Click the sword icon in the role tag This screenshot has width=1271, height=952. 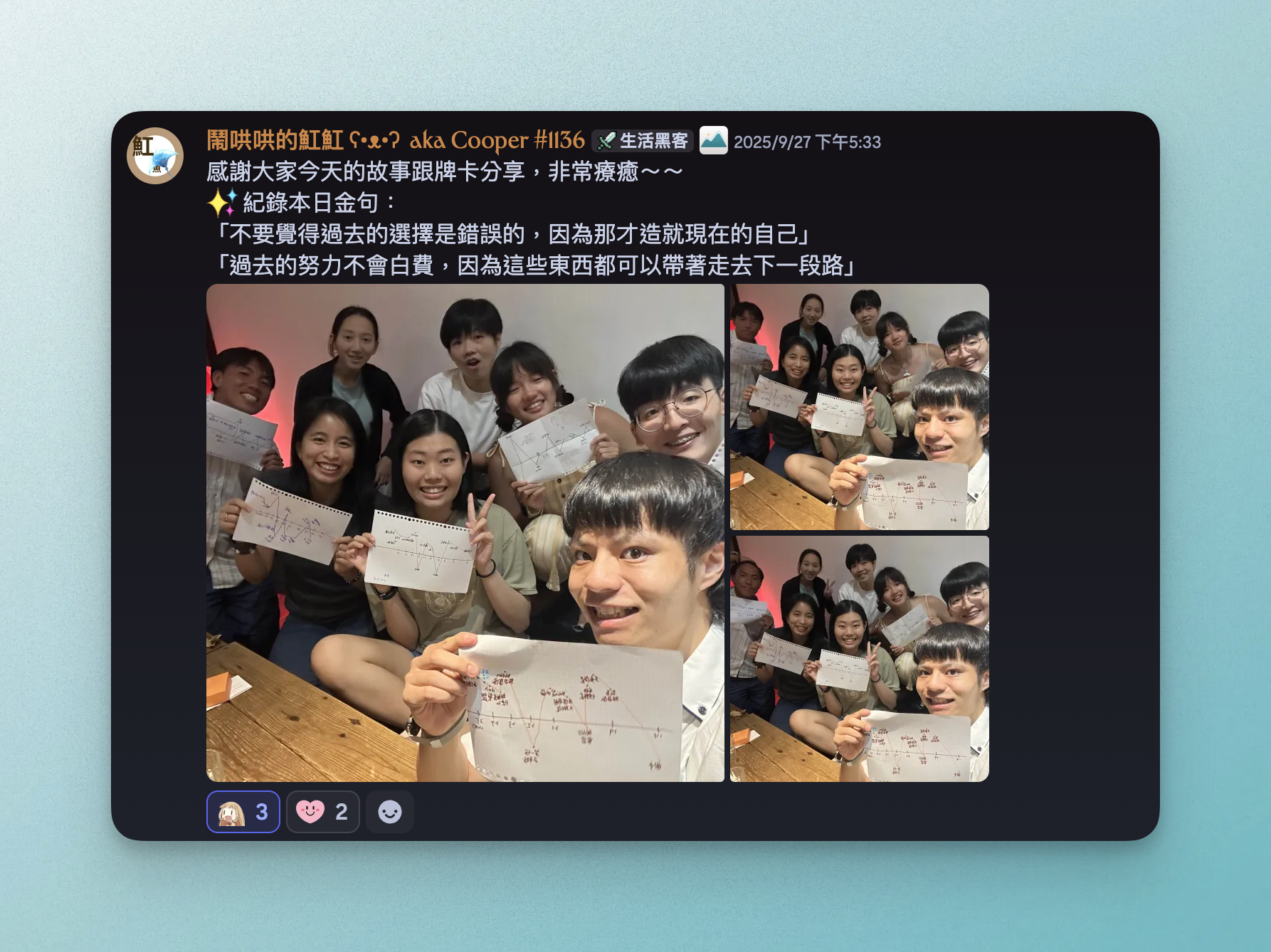click(606, 141)
